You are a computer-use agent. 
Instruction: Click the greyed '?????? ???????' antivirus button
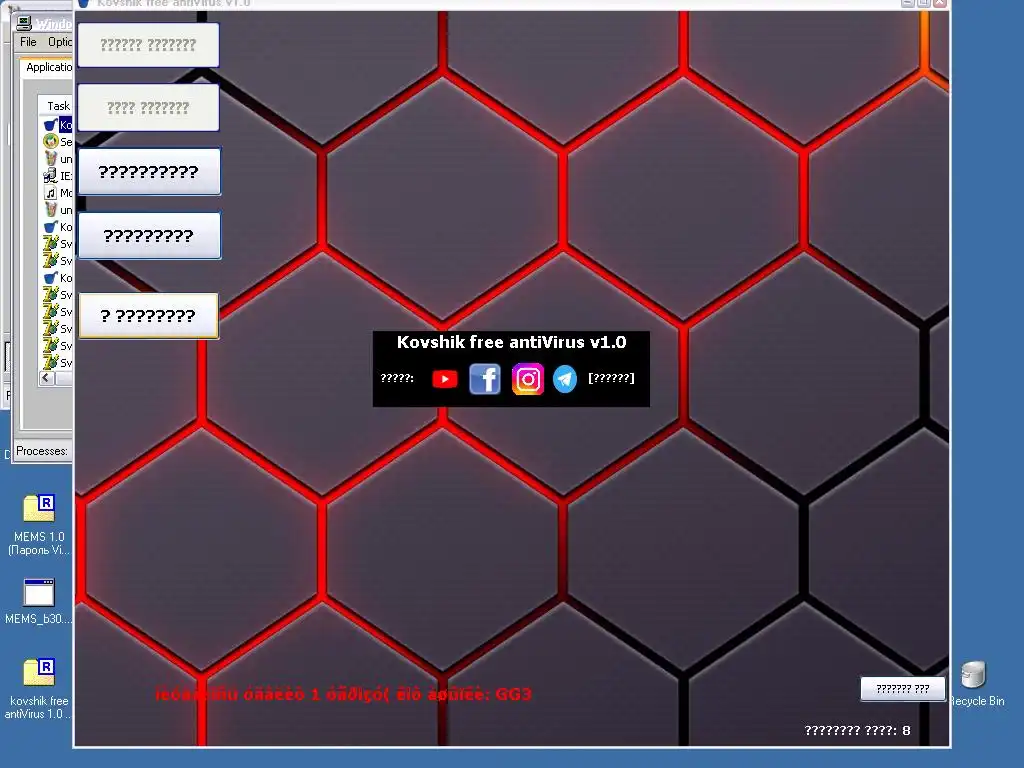148,45
